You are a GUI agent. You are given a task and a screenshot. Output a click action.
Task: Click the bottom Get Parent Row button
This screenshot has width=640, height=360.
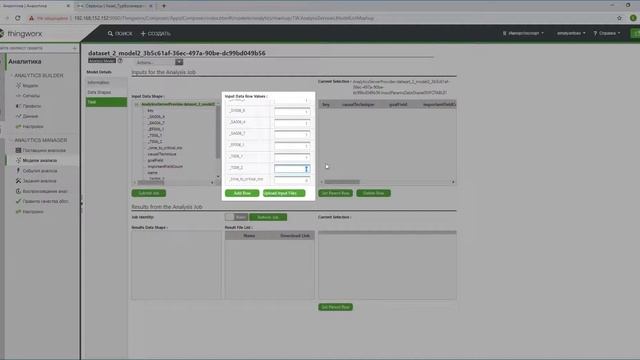(x=336, y=307)
